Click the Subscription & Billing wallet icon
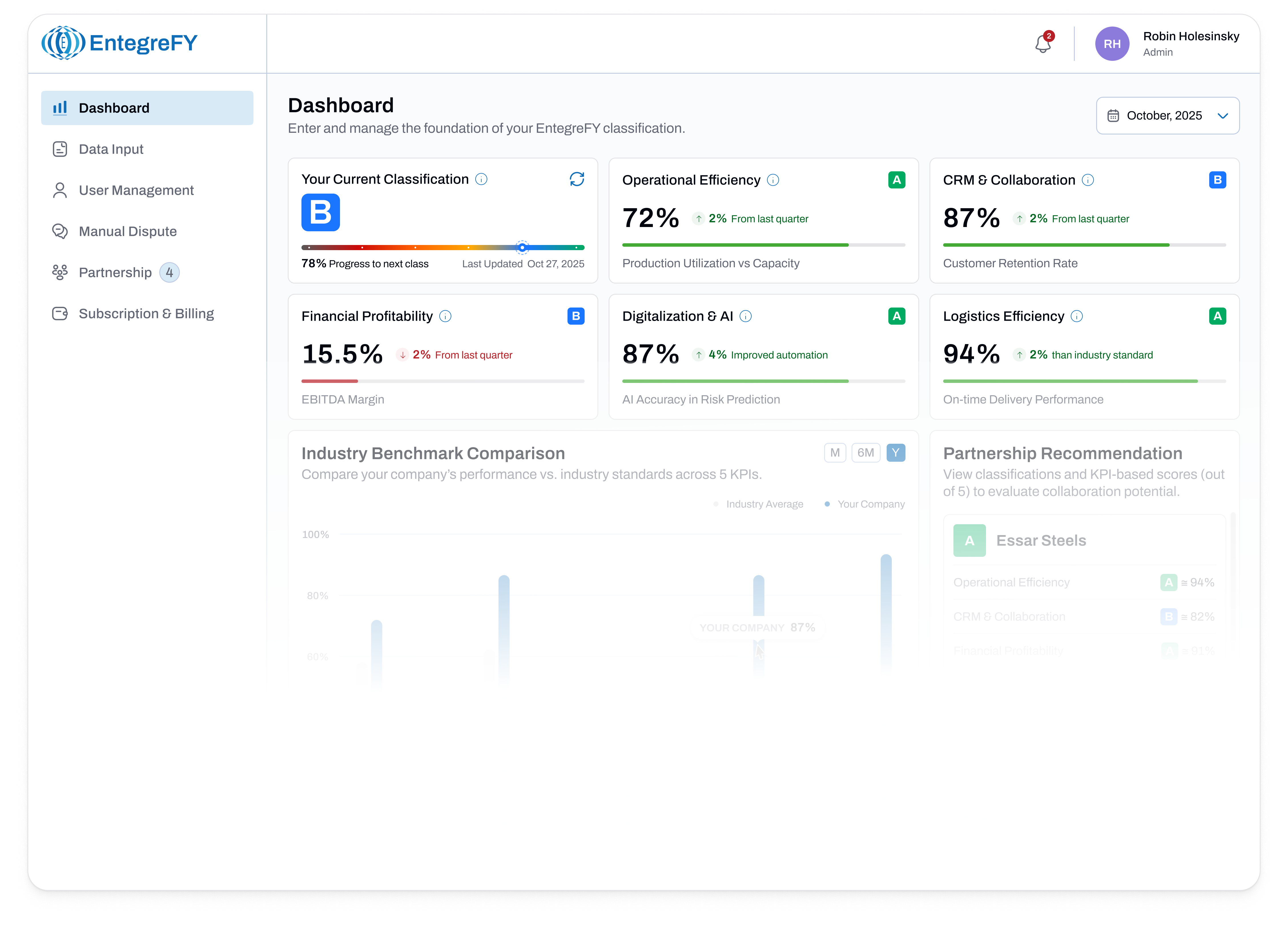Screen dimensions: 1288x932 click(60, 314)
